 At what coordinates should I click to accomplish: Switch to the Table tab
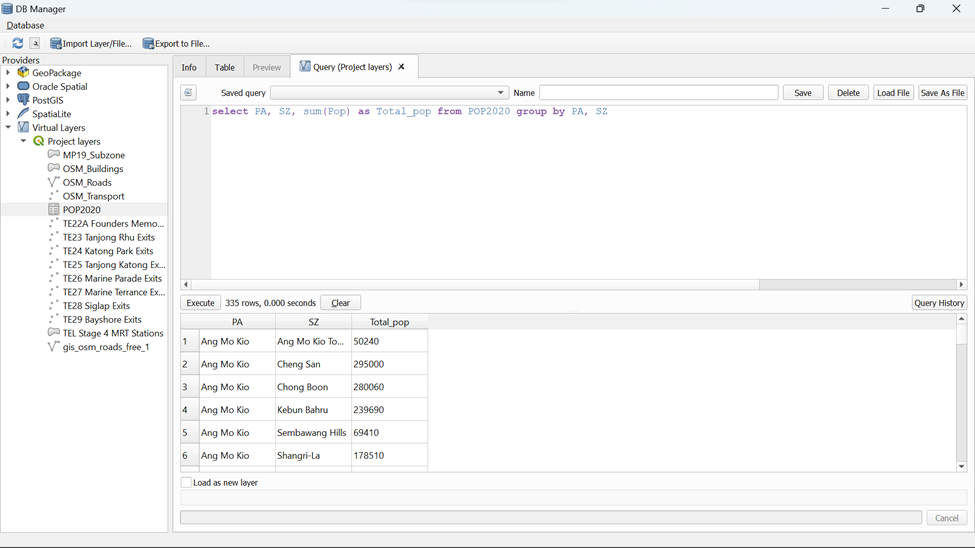(x=224, y=67)
